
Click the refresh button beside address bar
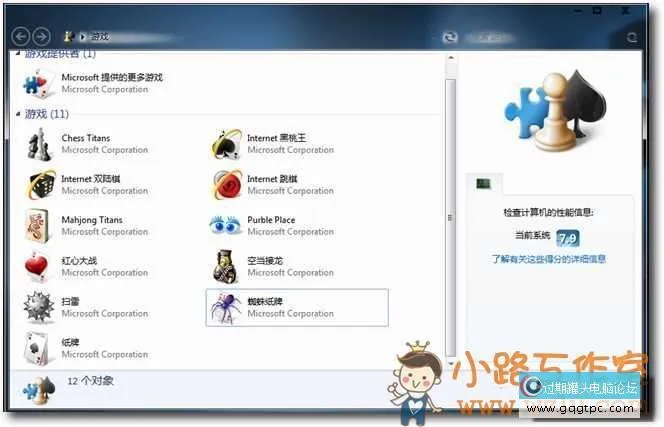pos(451,36)
